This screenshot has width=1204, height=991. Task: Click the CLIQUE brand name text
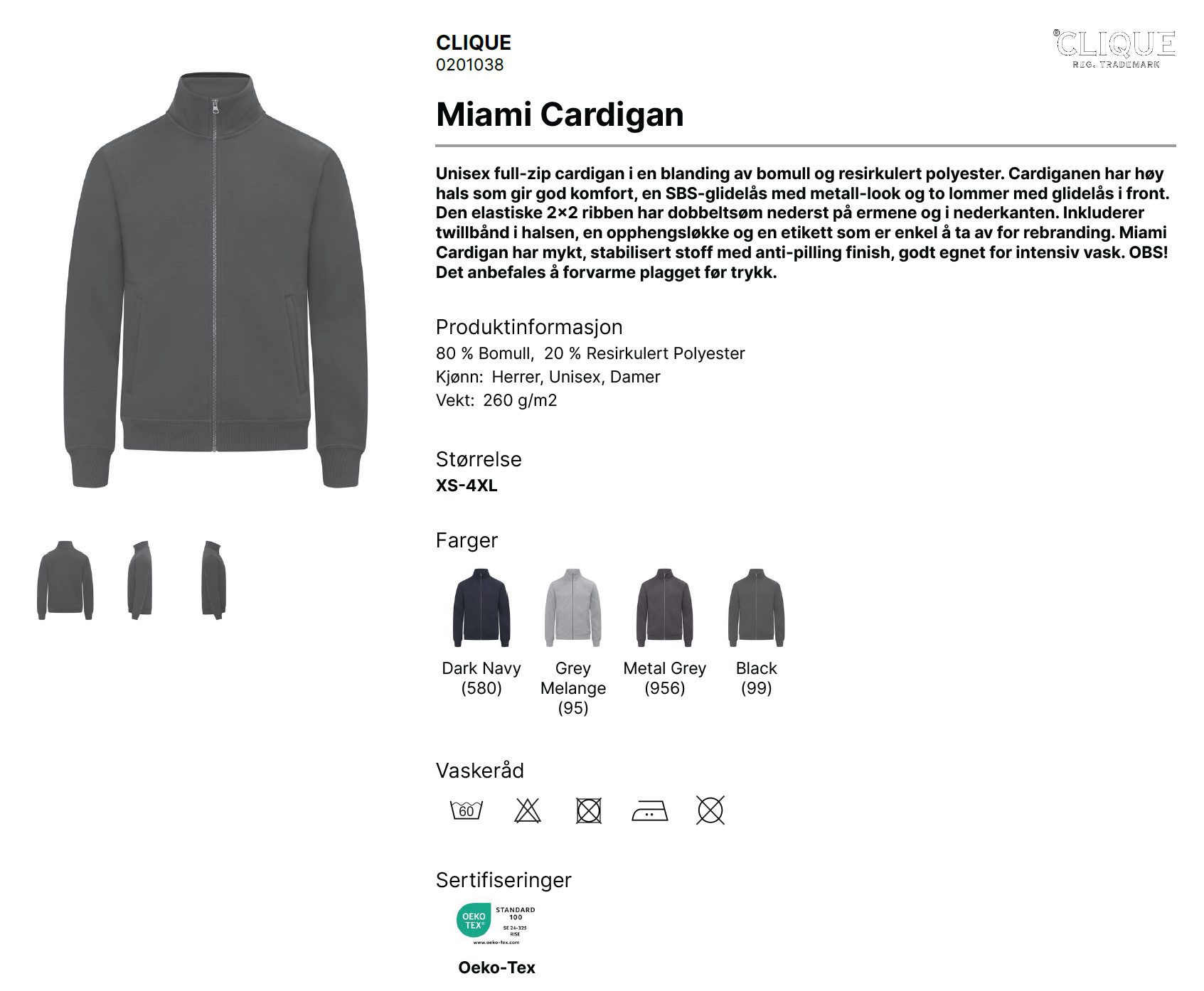pos(474,43)
